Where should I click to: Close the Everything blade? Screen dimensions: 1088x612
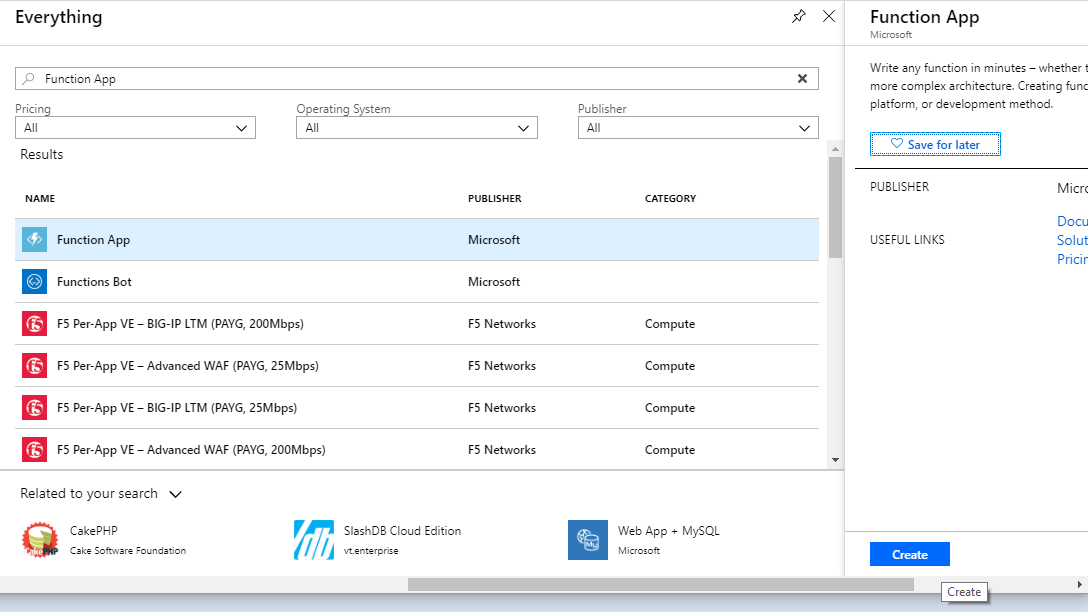(x=828, y=16)
